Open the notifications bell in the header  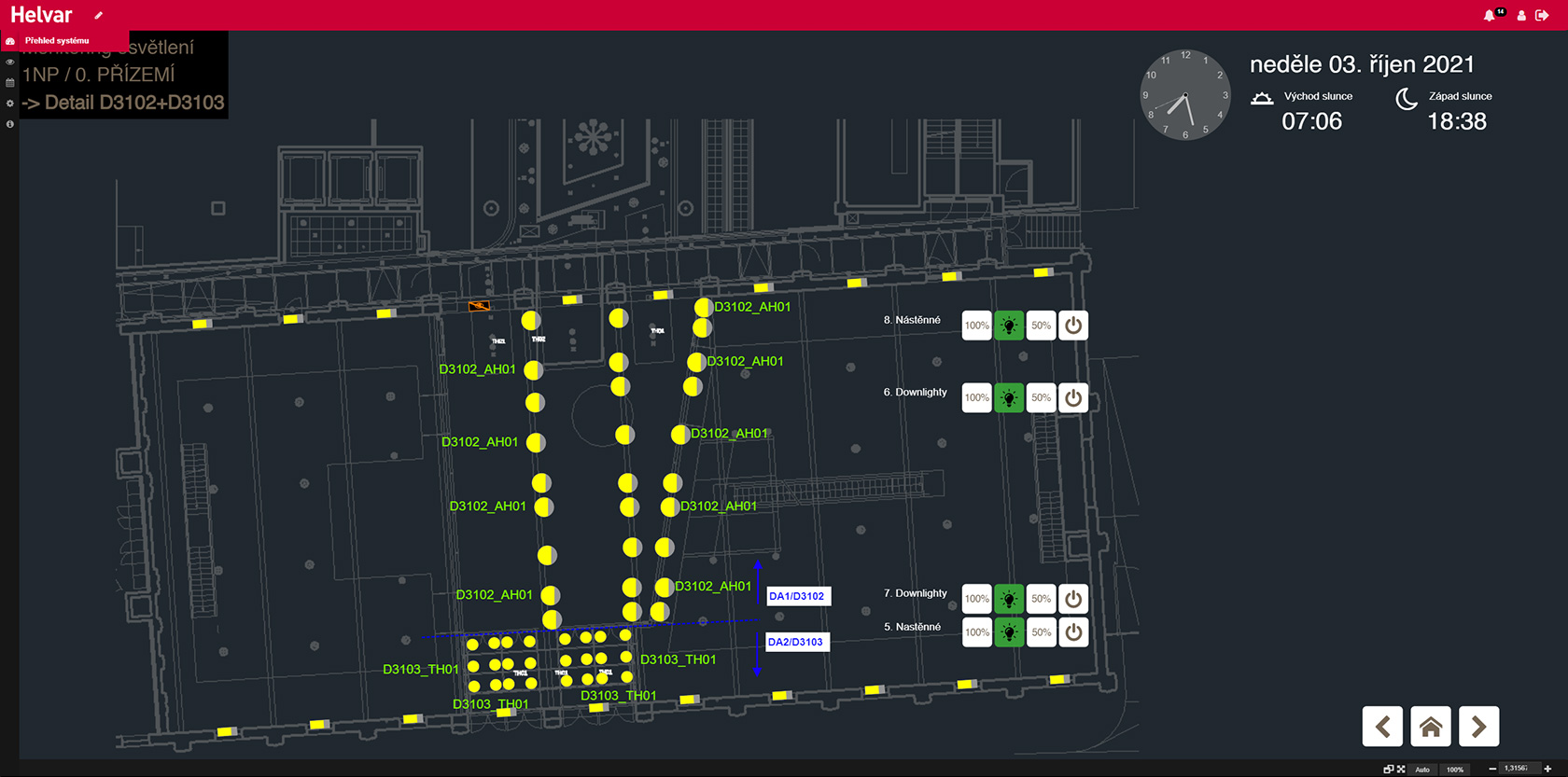click(x=1489, y=15)
